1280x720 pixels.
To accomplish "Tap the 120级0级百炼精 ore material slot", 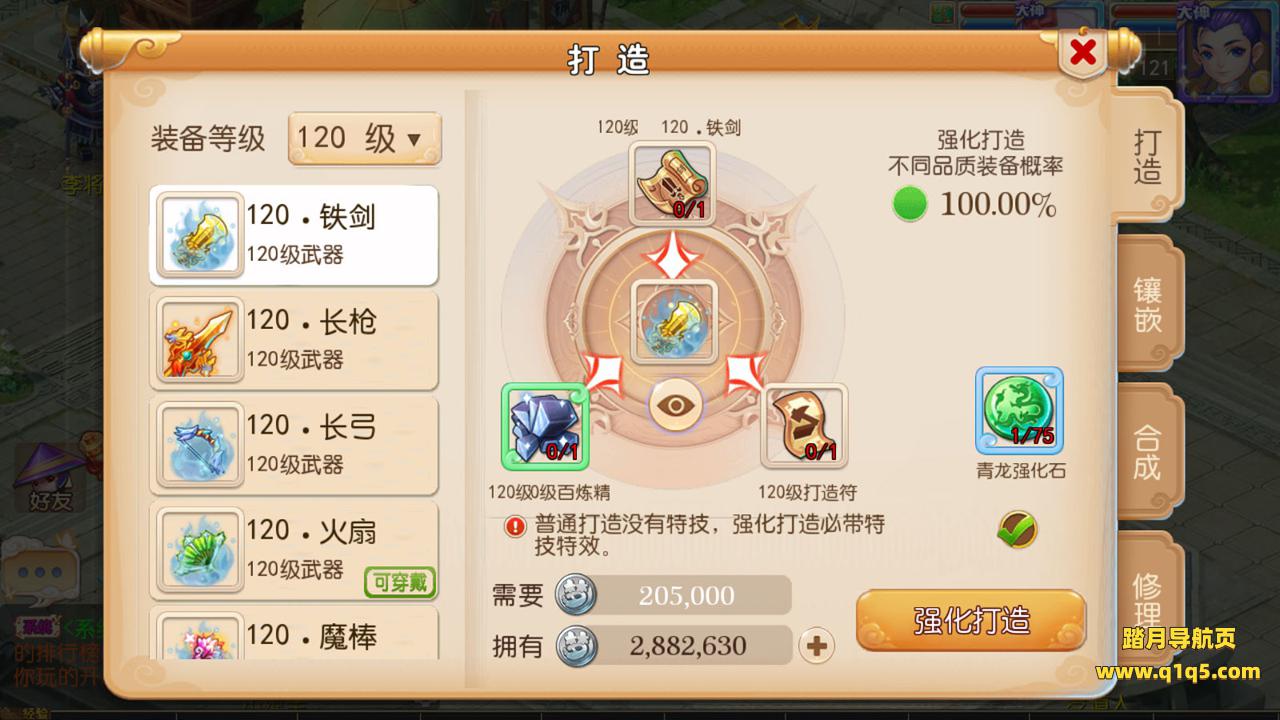I will click(544, 426).
